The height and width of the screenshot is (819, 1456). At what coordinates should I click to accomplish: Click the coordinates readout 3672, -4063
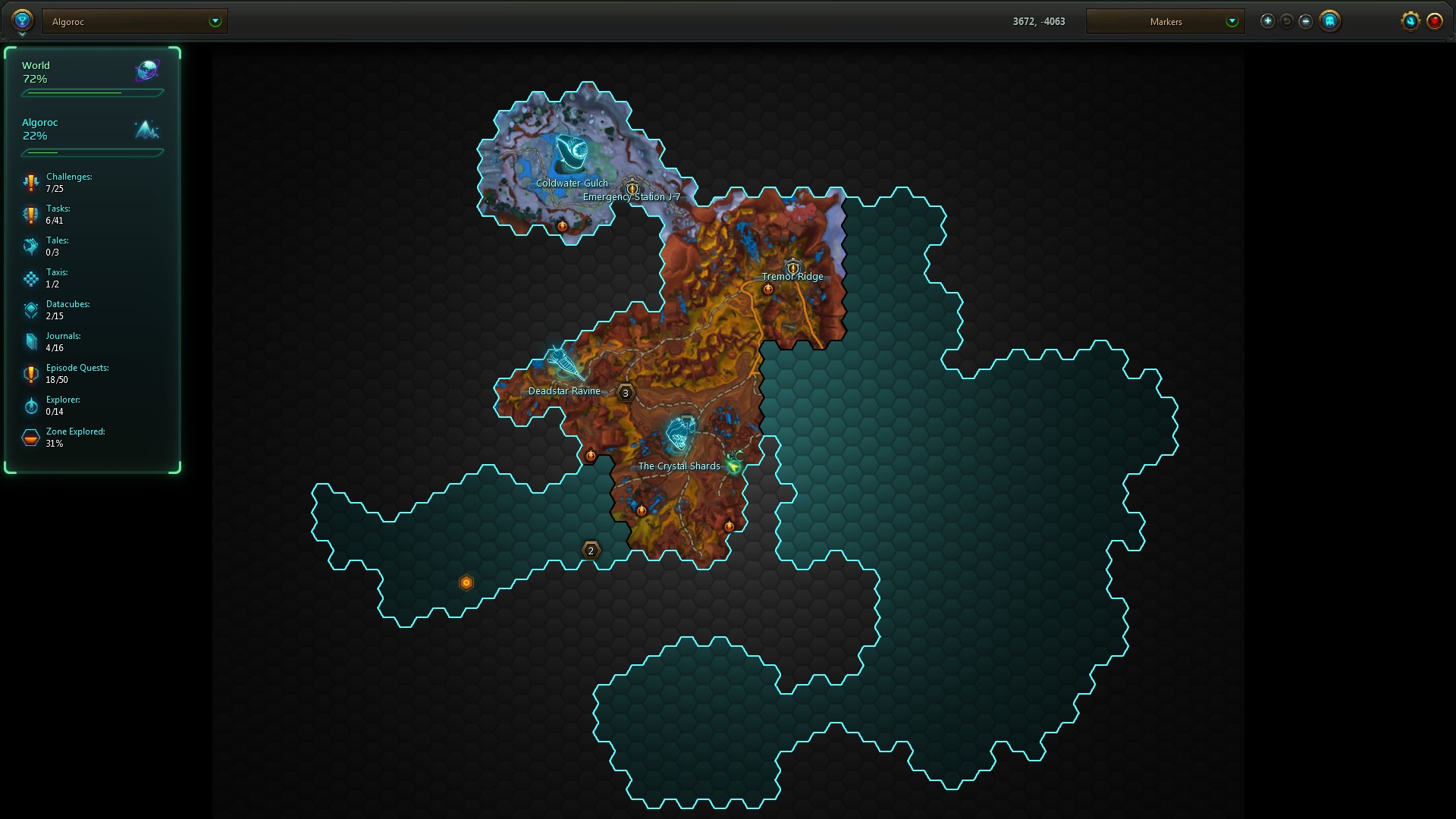[1039, 21]
